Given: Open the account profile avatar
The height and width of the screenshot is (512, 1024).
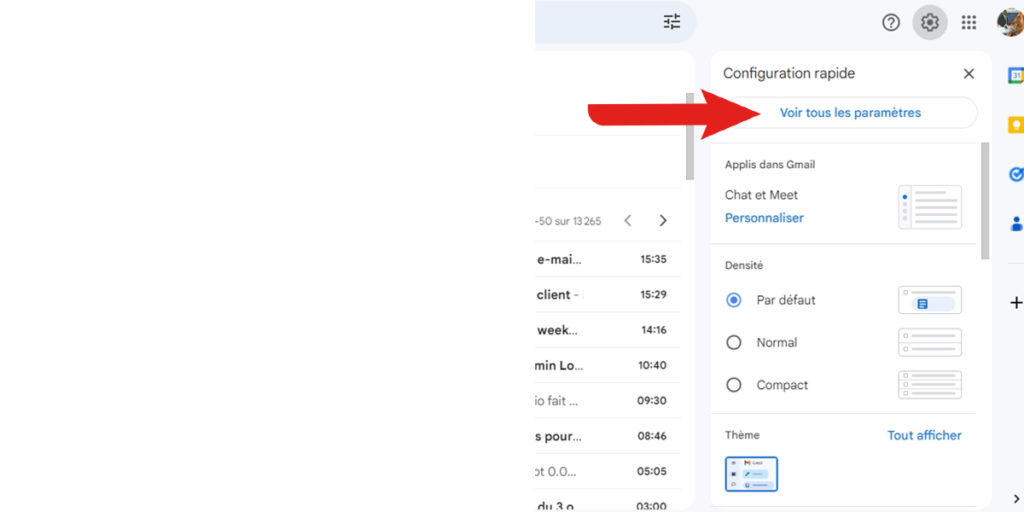Looking at the screenshot, I should pyautogui.click(x=1010, y=22).
